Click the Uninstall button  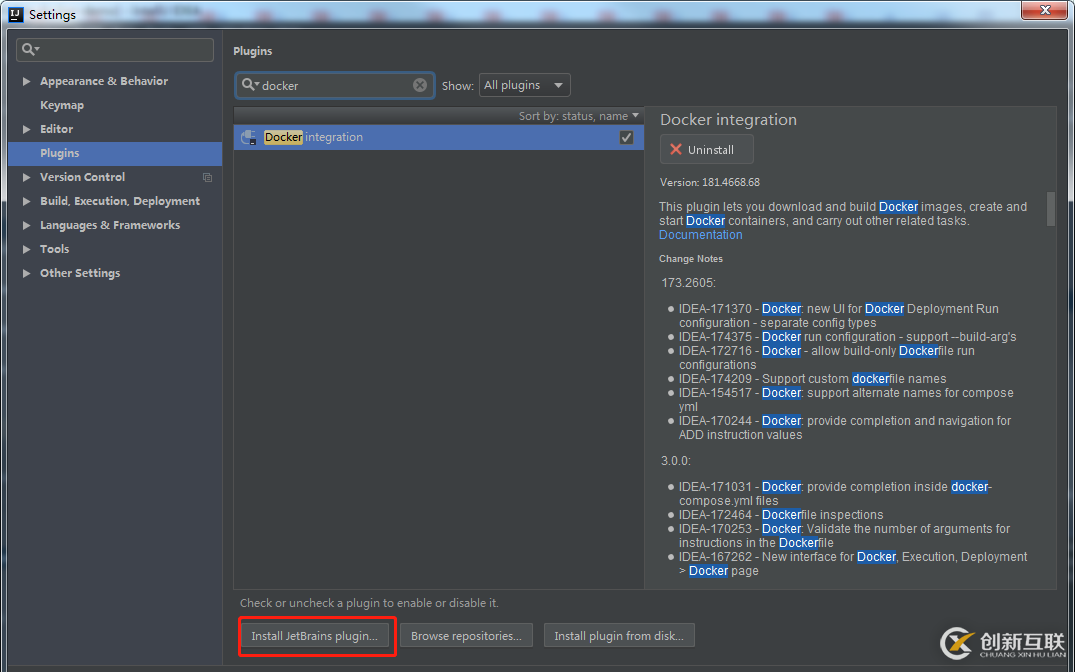point(706,149)
